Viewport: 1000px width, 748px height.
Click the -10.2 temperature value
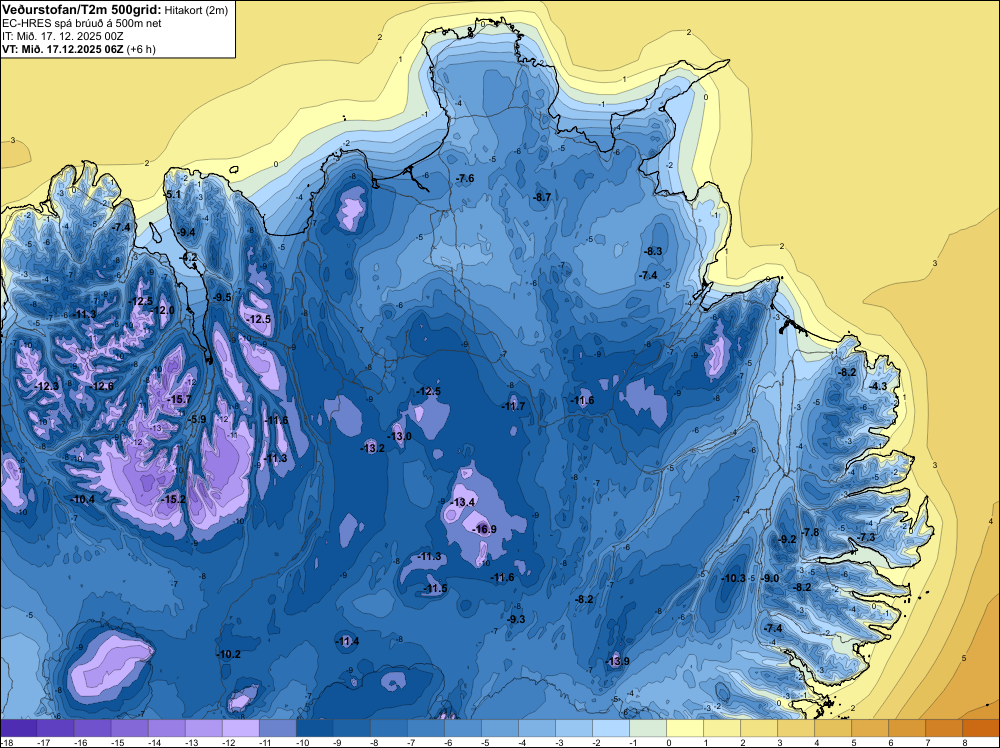click(x=228, y=654)
